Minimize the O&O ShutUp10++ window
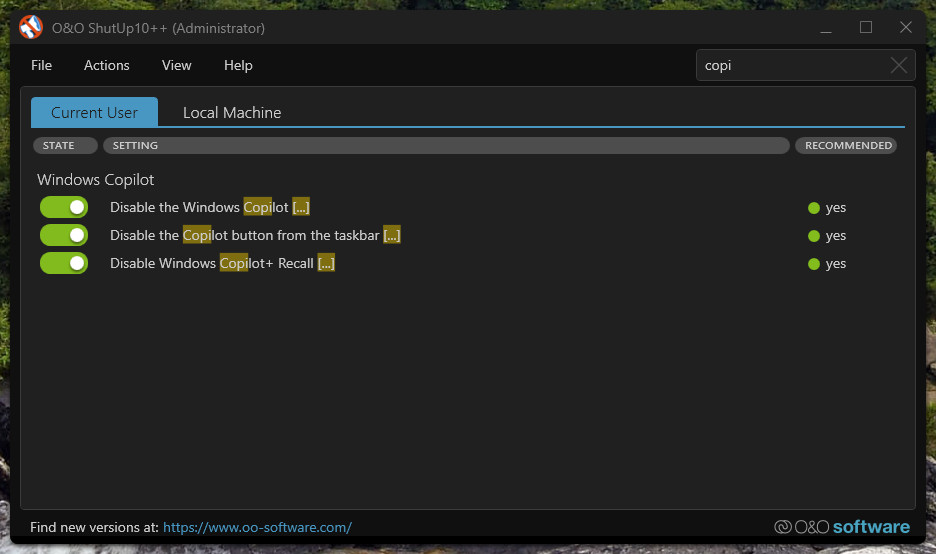The height and width of the screenshot is (554, 936). [826, 27]
